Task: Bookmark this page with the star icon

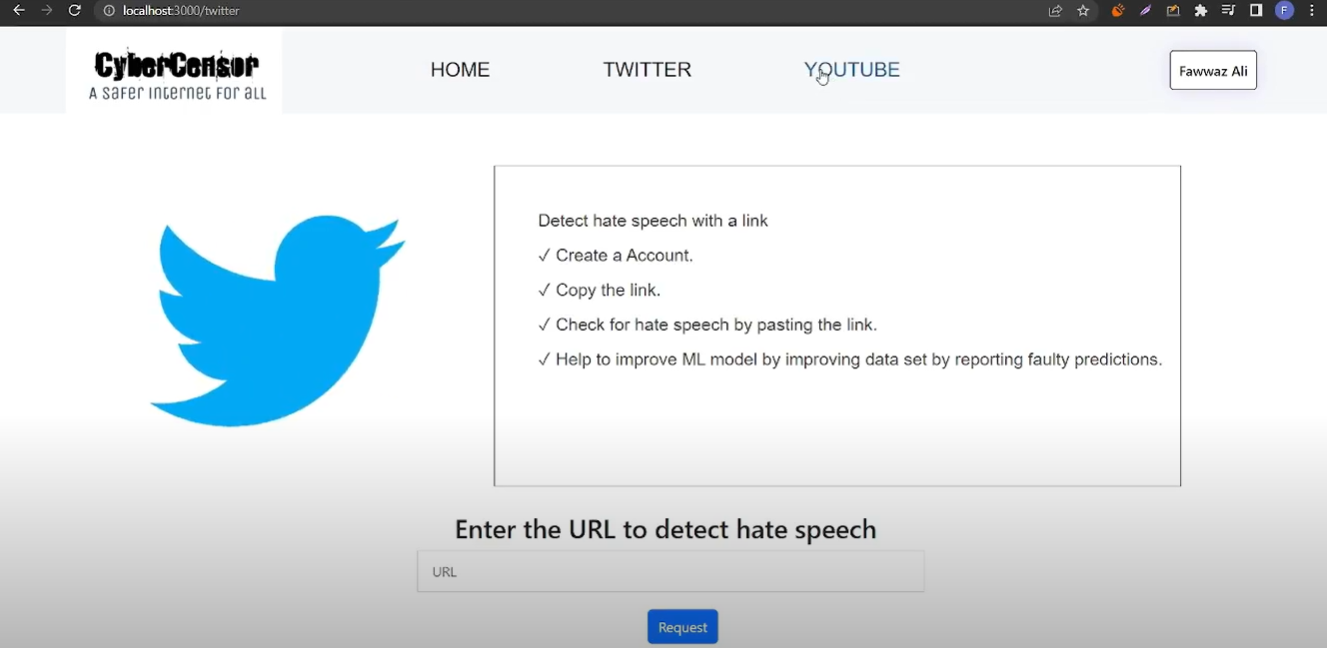Action: point(1083,11)
